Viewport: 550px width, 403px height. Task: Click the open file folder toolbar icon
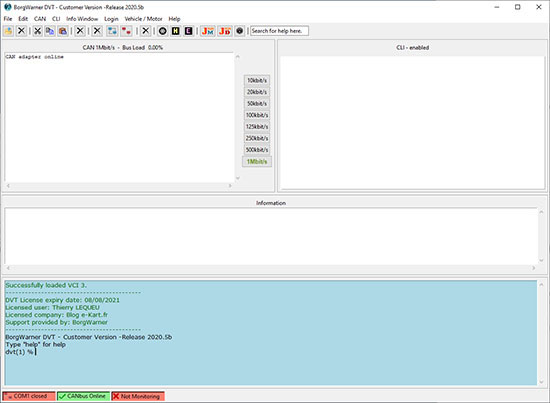tap(8, 31)
